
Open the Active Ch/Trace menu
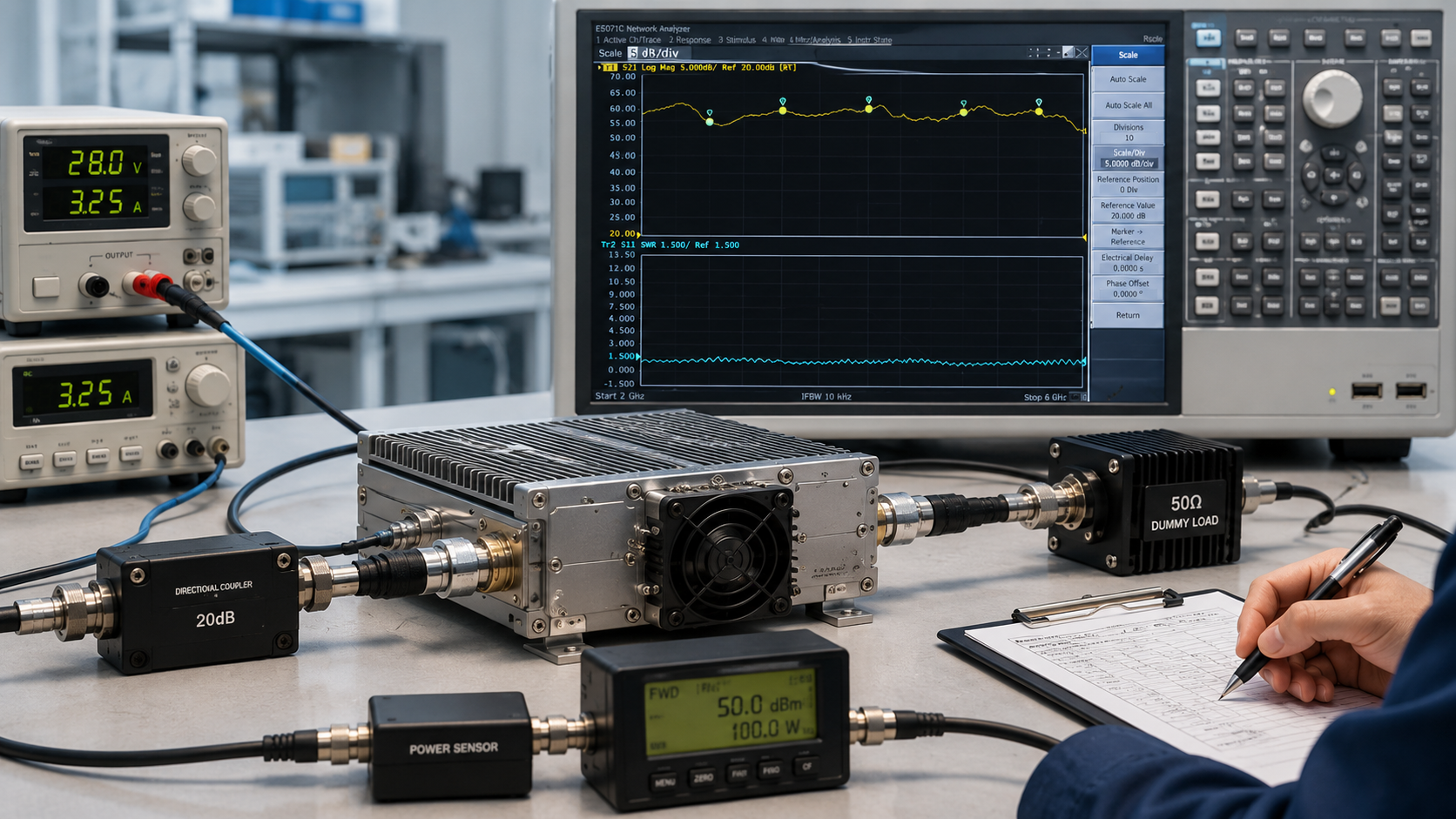click(628, 40)
